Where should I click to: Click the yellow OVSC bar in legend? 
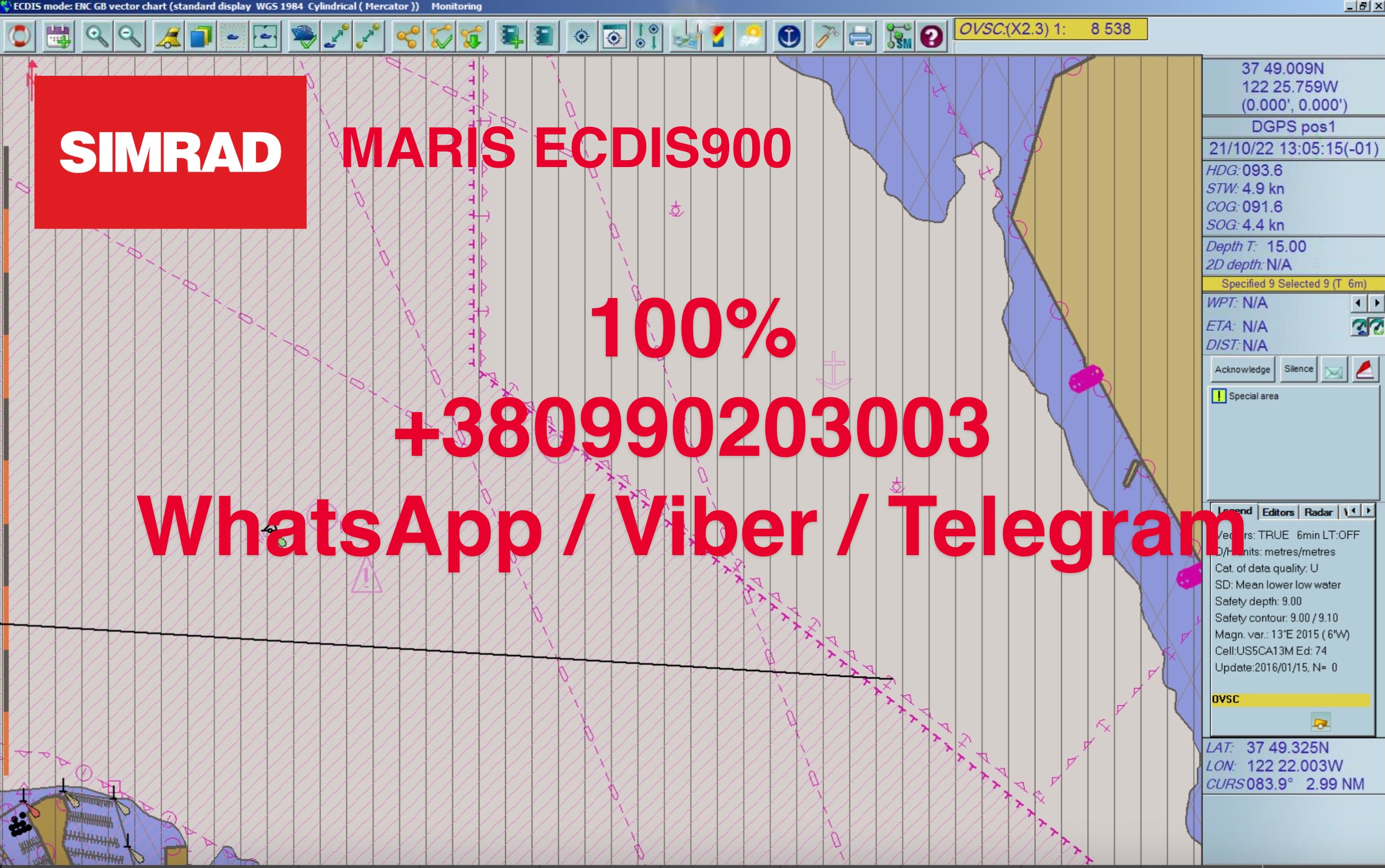click(1291, 699)
